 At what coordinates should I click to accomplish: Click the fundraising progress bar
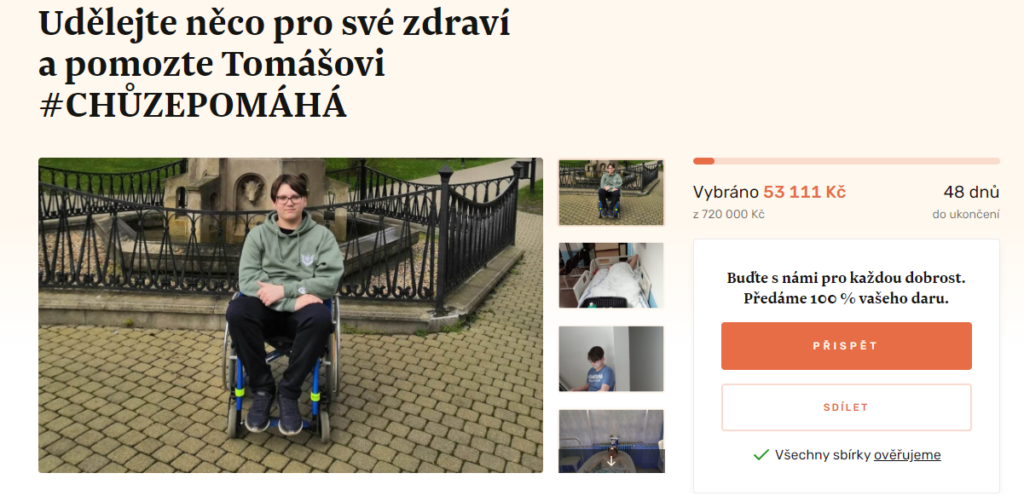(x=846, y=161)
